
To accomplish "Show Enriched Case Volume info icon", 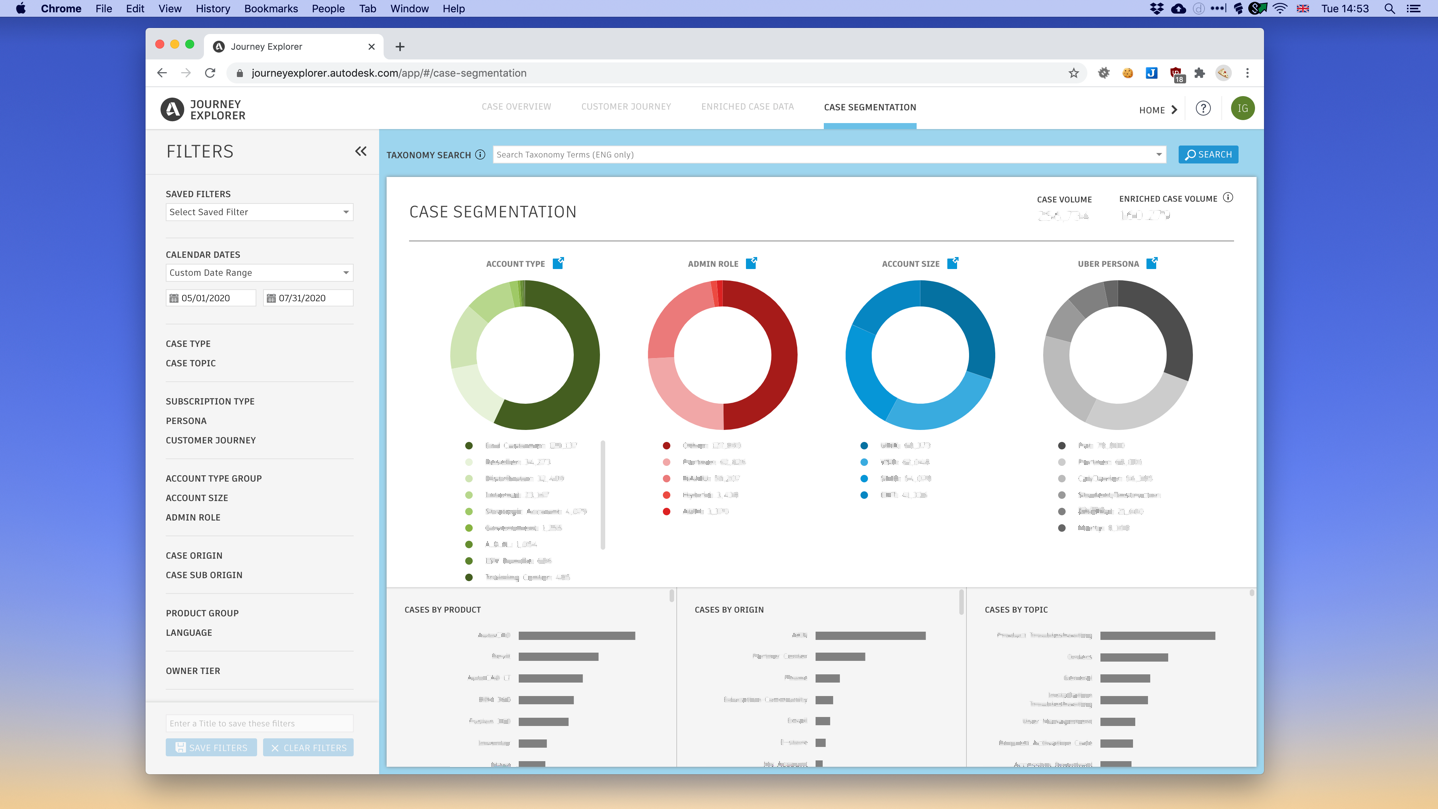I will click(x=1228, y=198).
